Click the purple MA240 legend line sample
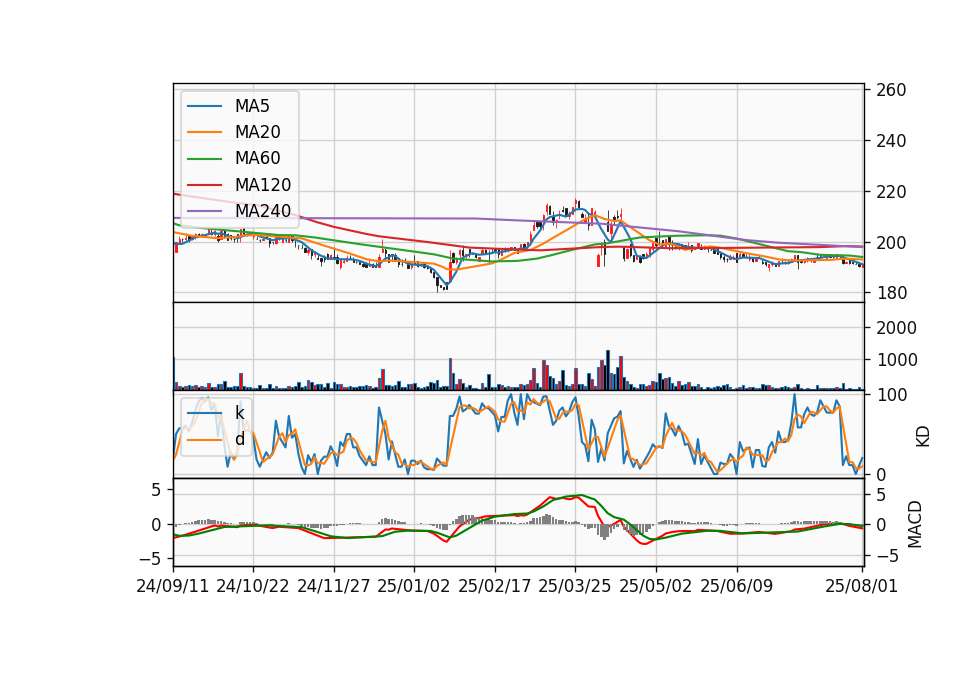The height and width of the screenshot is (690, 960). pyautogui.click(x=204, y=211)
